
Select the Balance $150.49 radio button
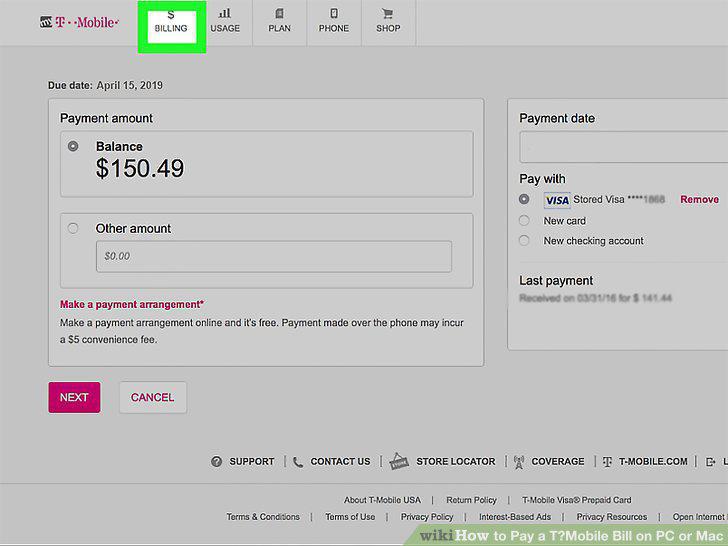pyautogui.click(x=73, y=146)
